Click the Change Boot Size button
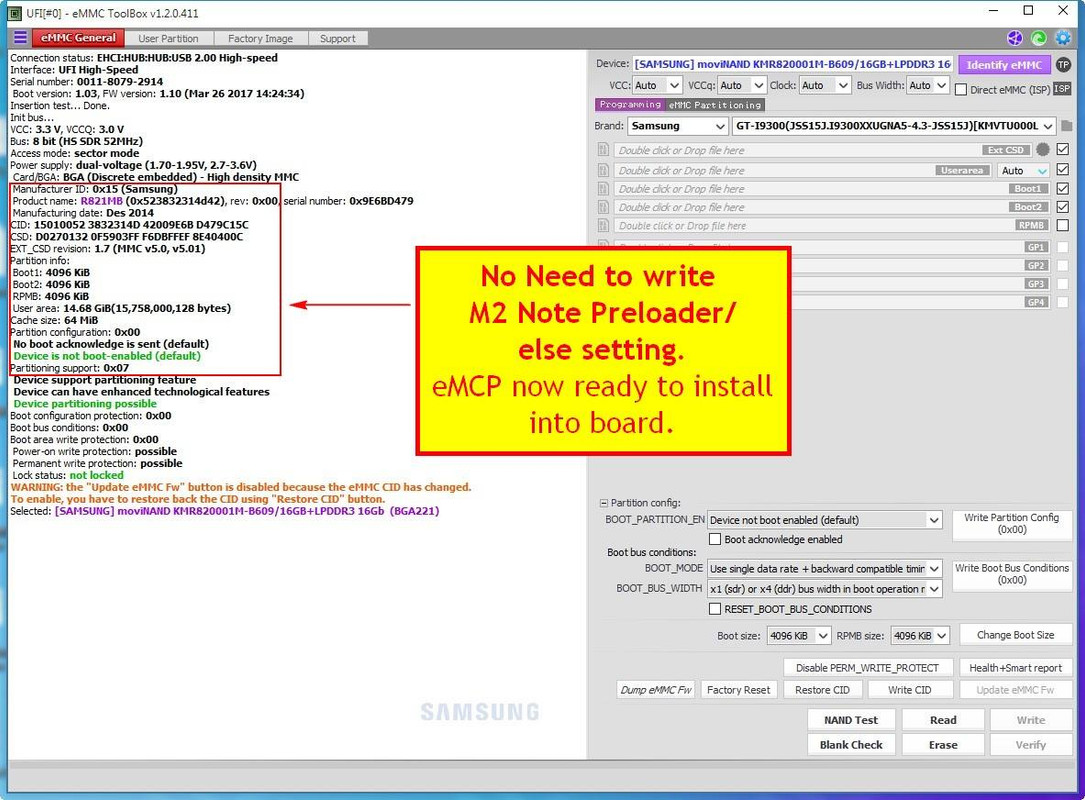The height and width of the screenshot is (800, 1085). pos(1016,635)
